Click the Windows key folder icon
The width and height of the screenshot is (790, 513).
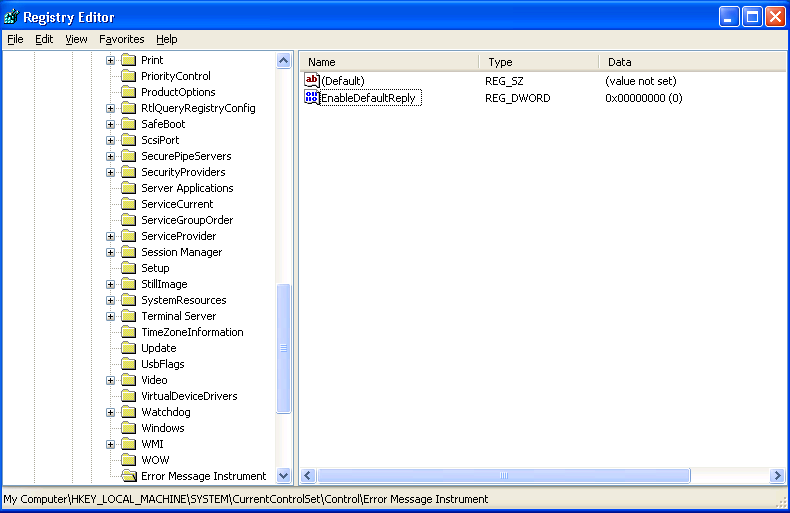point(129,428)
